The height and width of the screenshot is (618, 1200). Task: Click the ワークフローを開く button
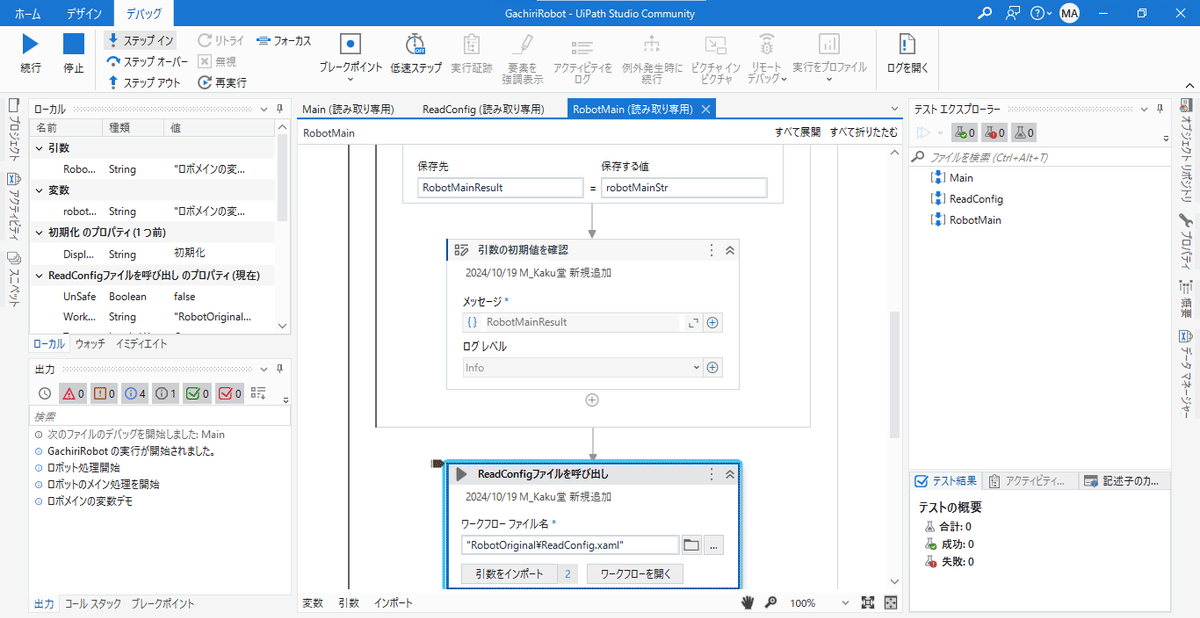tap(635, 574)
